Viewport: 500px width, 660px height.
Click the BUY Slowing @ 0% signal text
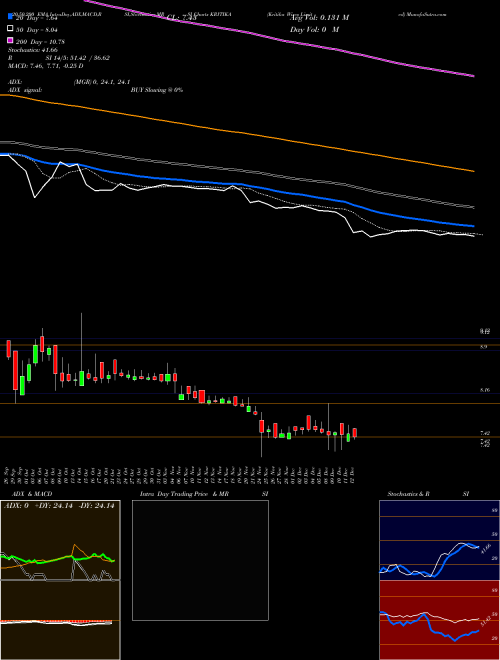pyautogui.click(x=157, y=90)
